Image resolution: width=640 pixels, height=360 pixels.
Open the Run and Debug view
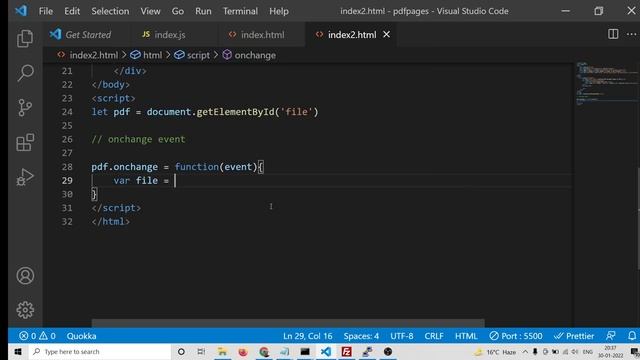(x=25, y=177)
